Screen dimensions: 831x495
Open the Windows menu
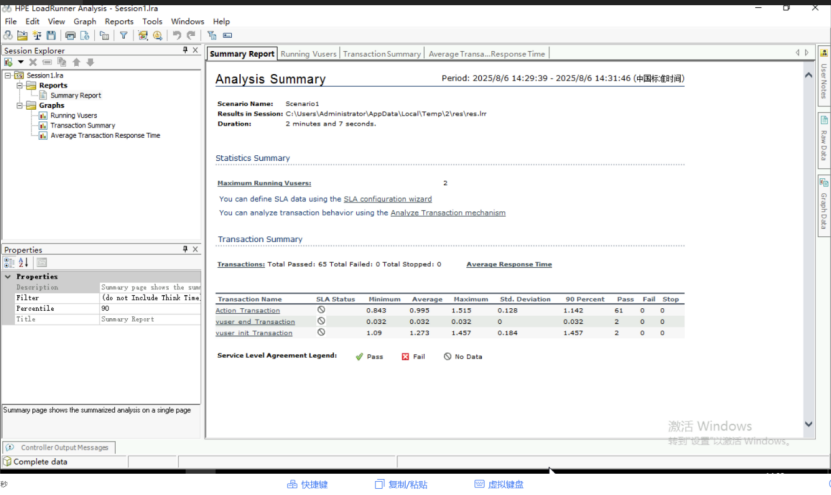(x=187, y=21)
